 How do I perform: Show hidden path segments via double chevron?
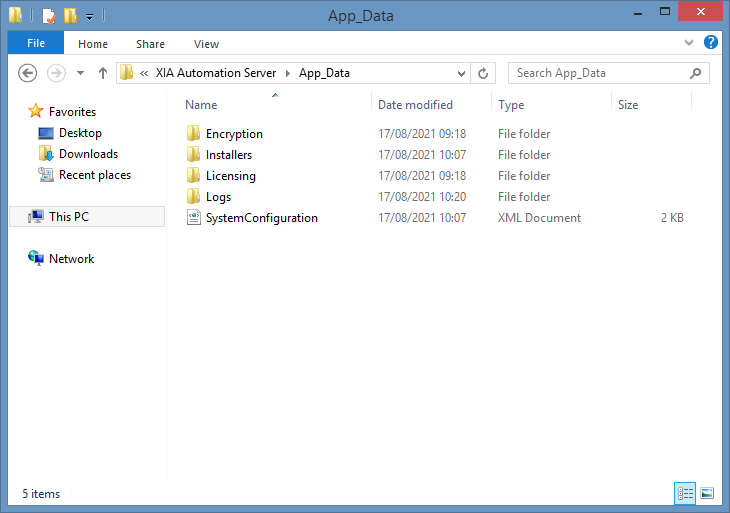[x=144, y=73]
